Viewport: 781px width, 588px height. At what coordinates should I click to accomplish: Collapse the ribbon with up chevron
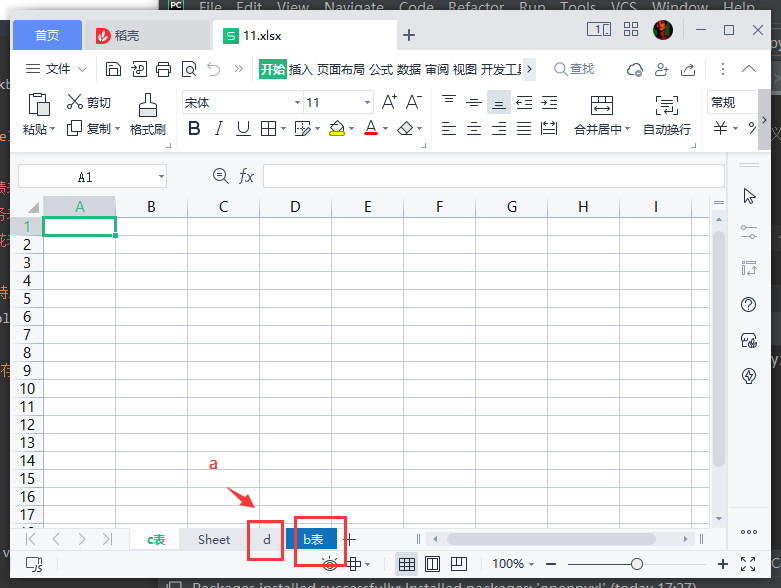(x=749, y=69)
